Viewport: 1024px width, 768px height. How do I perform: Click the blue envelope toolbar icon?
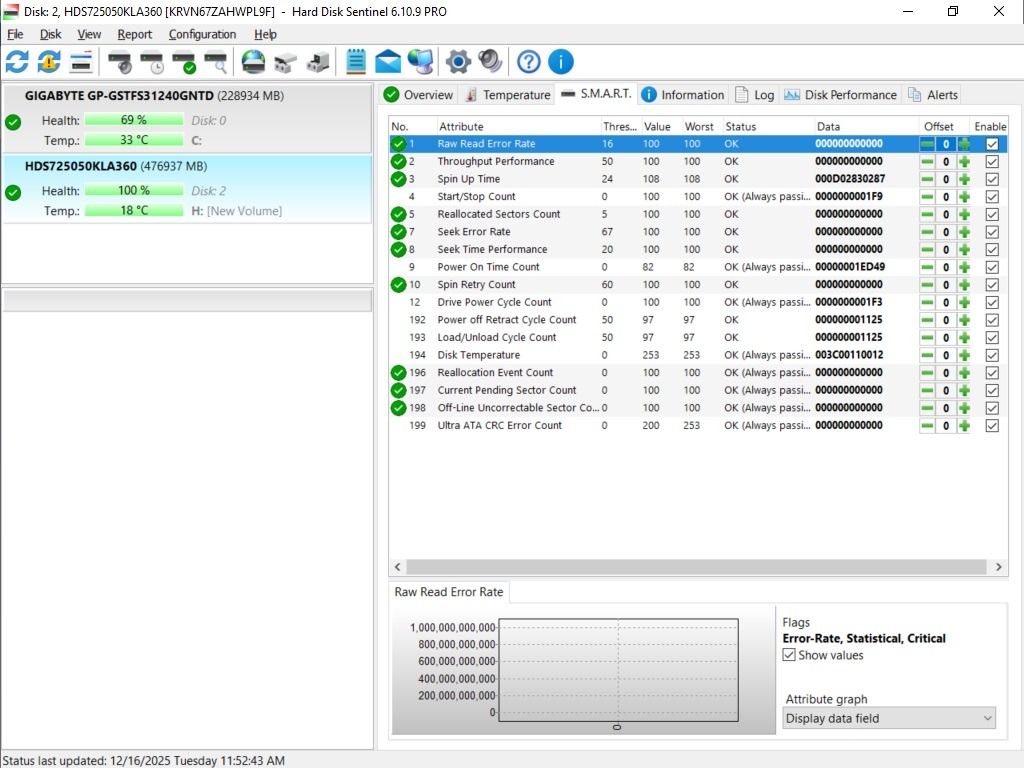[388, 62]
